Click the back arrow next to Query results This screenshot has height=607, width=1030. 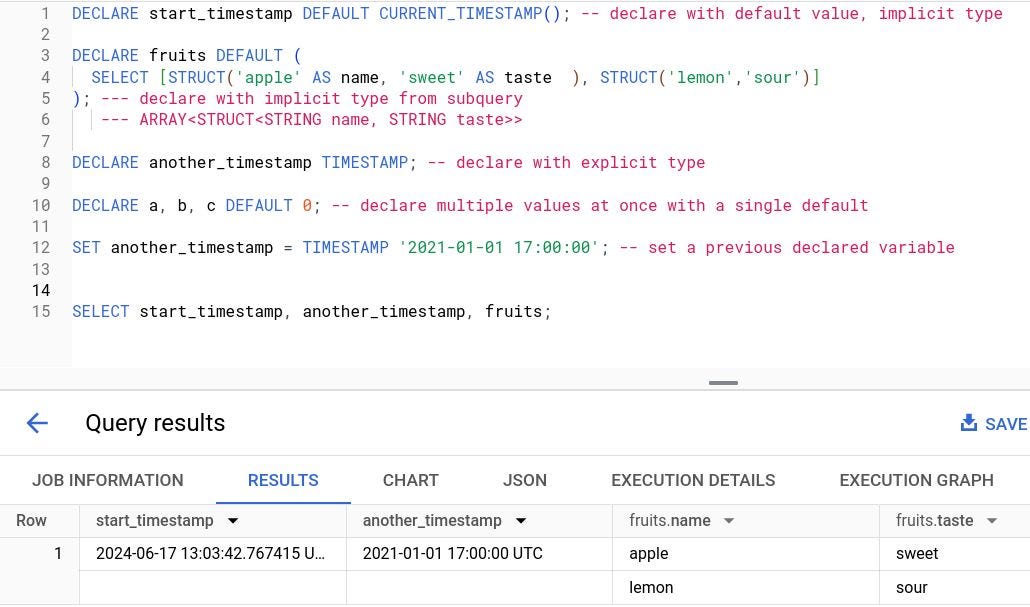click(x=37, y=423)
